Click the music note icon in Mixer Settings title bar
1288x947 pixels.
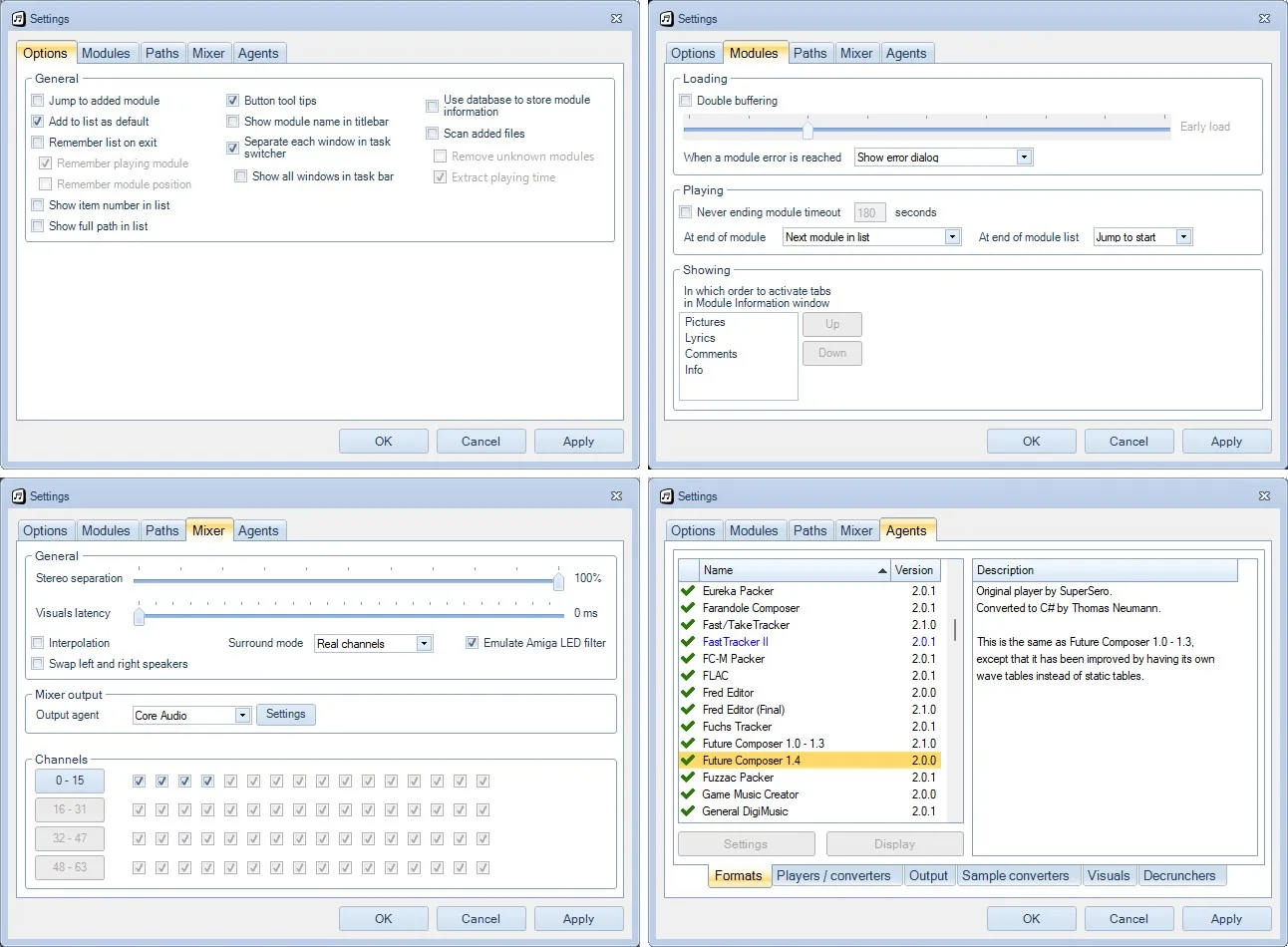(18, 496)
